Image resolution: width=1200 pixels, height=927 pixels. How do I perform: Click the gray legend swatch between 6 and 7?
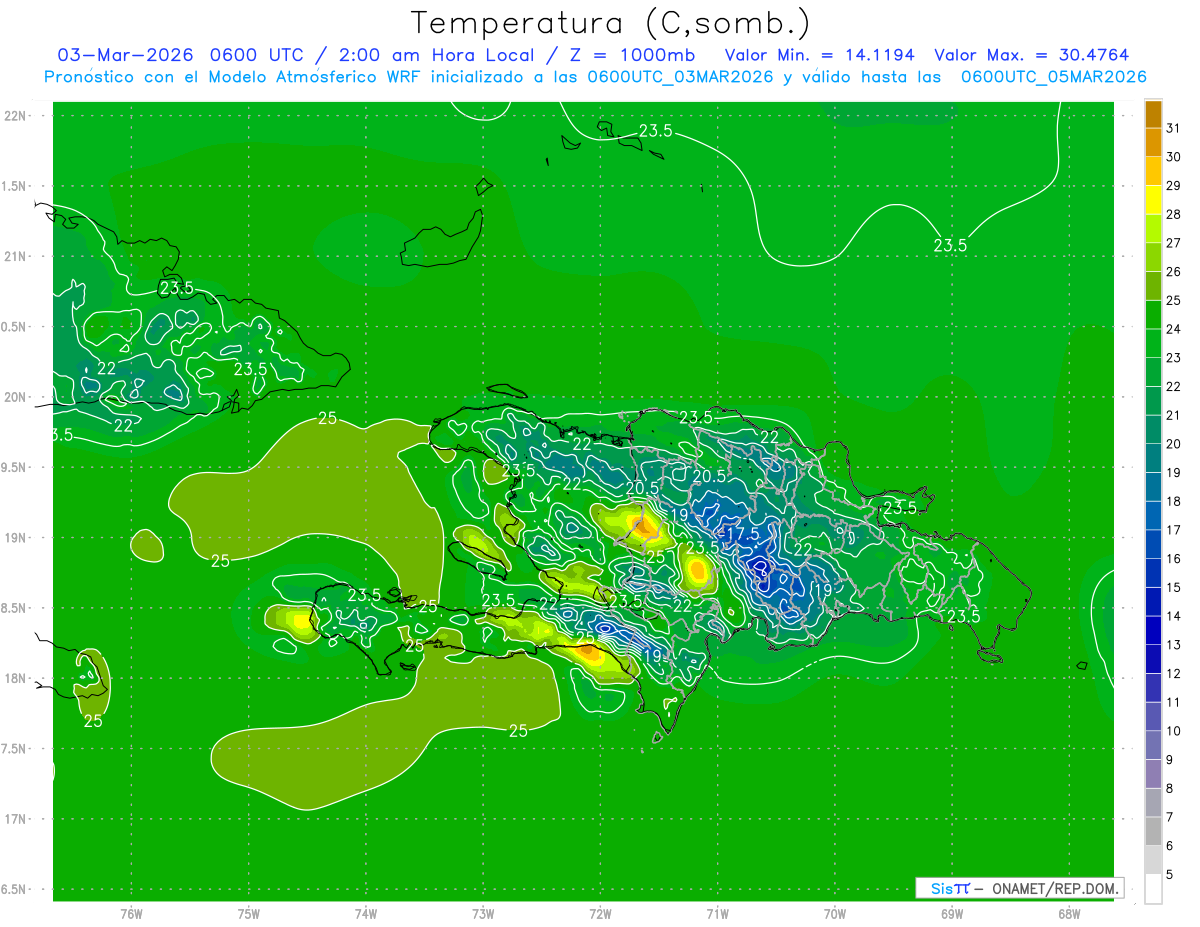1153,831
